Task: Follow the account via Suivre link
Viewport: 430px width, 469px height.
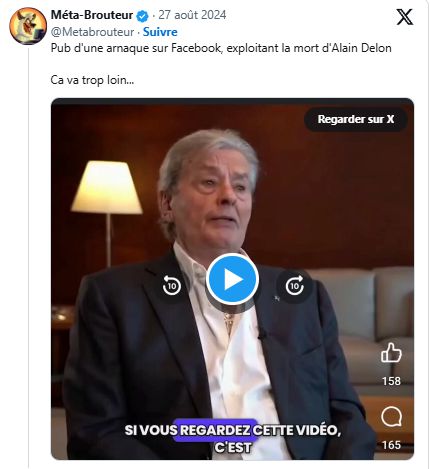Action: point(160,32)
